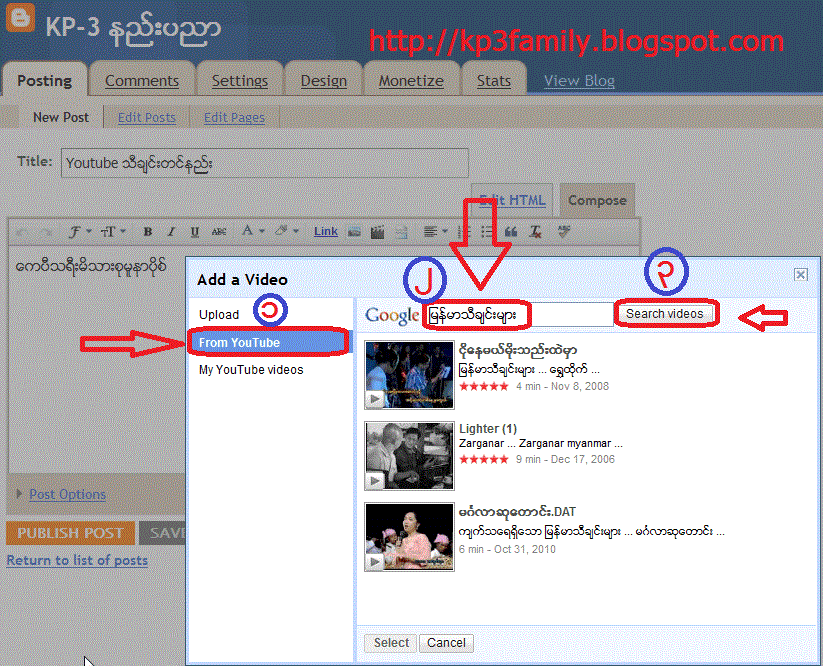Image resolution: width=823 pixels, height=666 pixels.
Task: Click the Google logo in dialog
Action: click(x=392, y=315)
